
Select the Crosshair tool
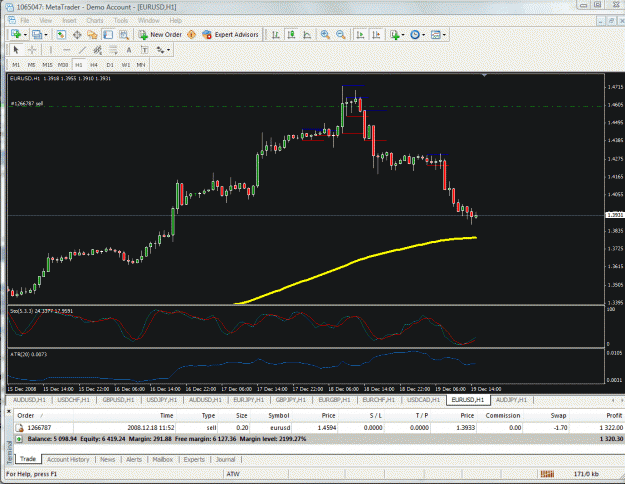point(32,50)
